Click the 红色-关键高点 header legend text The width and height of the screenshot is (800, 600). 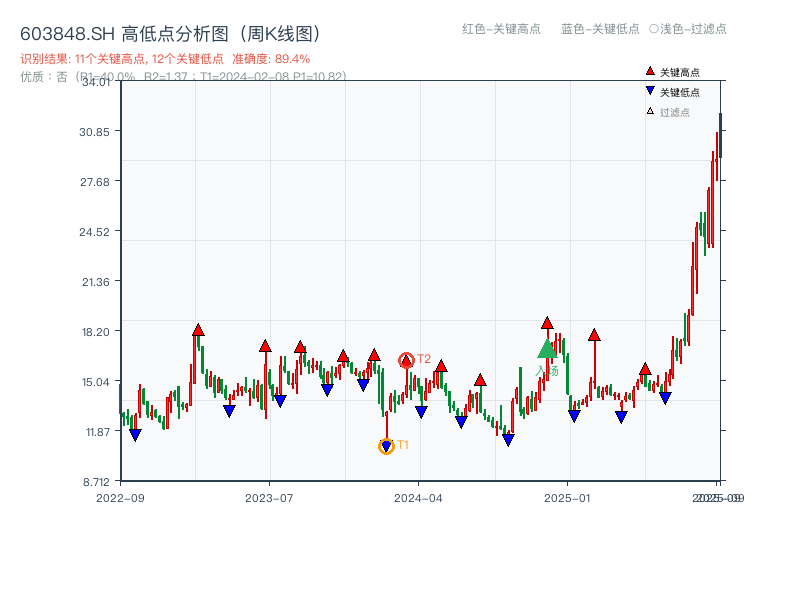[x=501, y=29]
